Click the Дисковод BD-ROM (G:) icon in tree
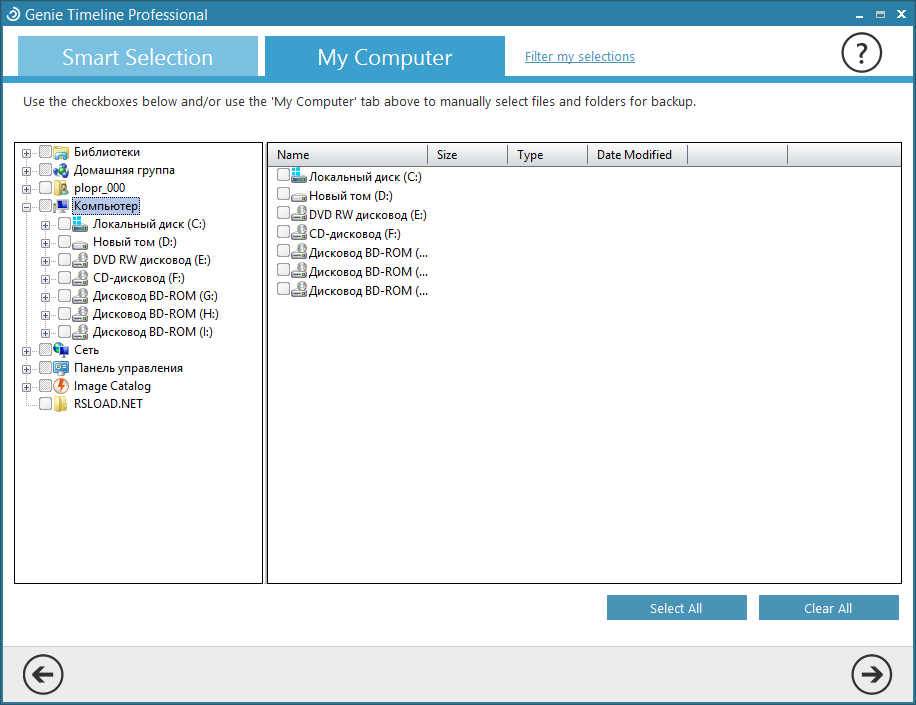Screen dimensions: 916x705 [x=80, y=296]
